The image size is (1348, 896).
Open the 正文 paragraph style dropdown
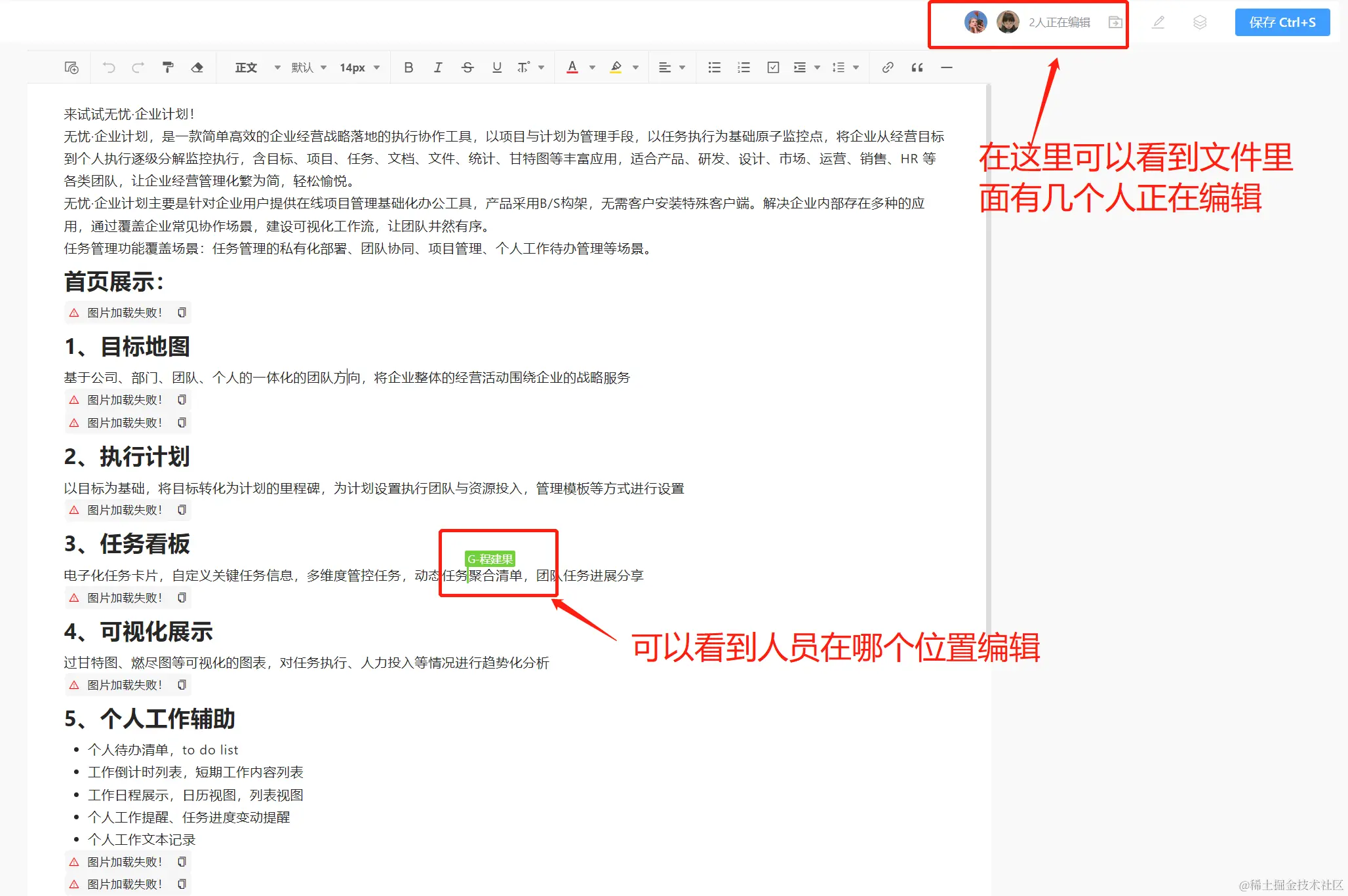coord(258,68)
